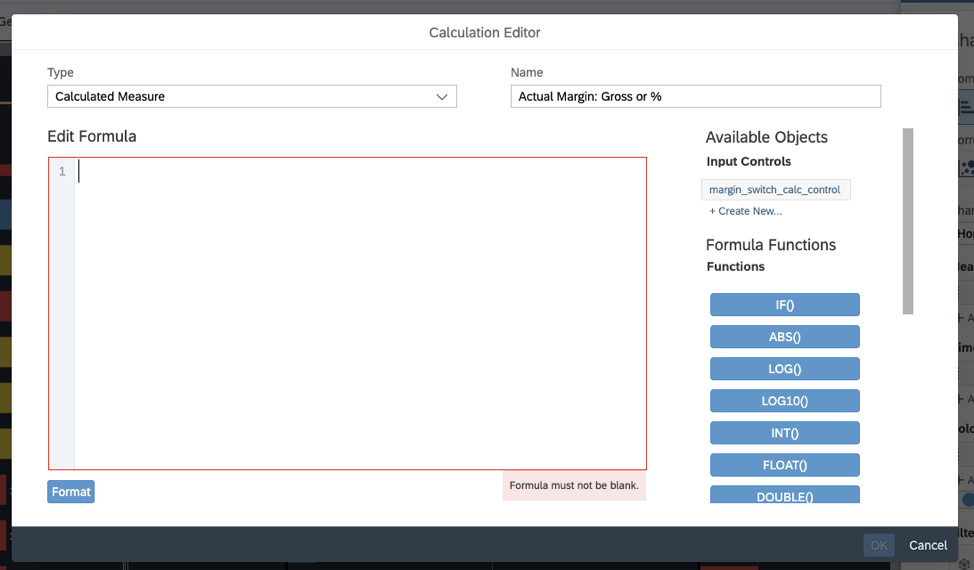Click the OK button
The image size is (974, 570).
(x=879, y=545)
